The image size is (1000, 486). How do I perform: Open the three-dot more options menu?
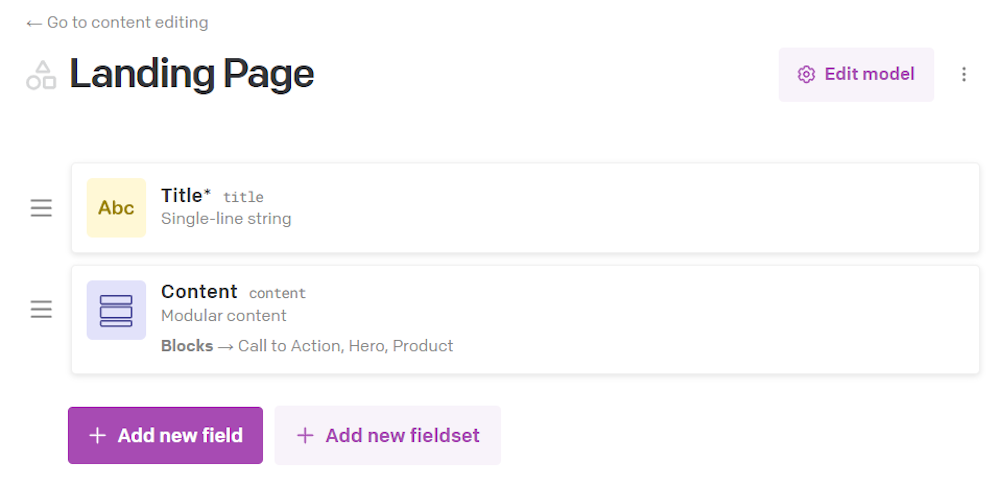tap(964, 75)
